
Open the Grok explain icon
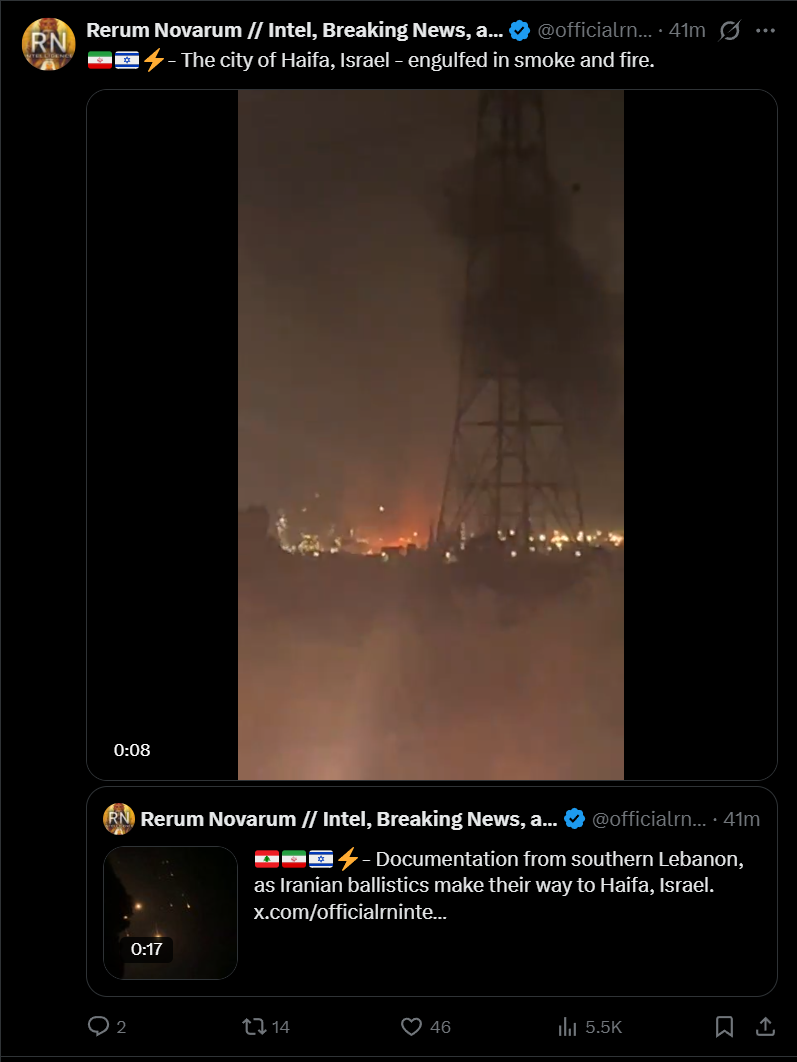click(729, 30)
